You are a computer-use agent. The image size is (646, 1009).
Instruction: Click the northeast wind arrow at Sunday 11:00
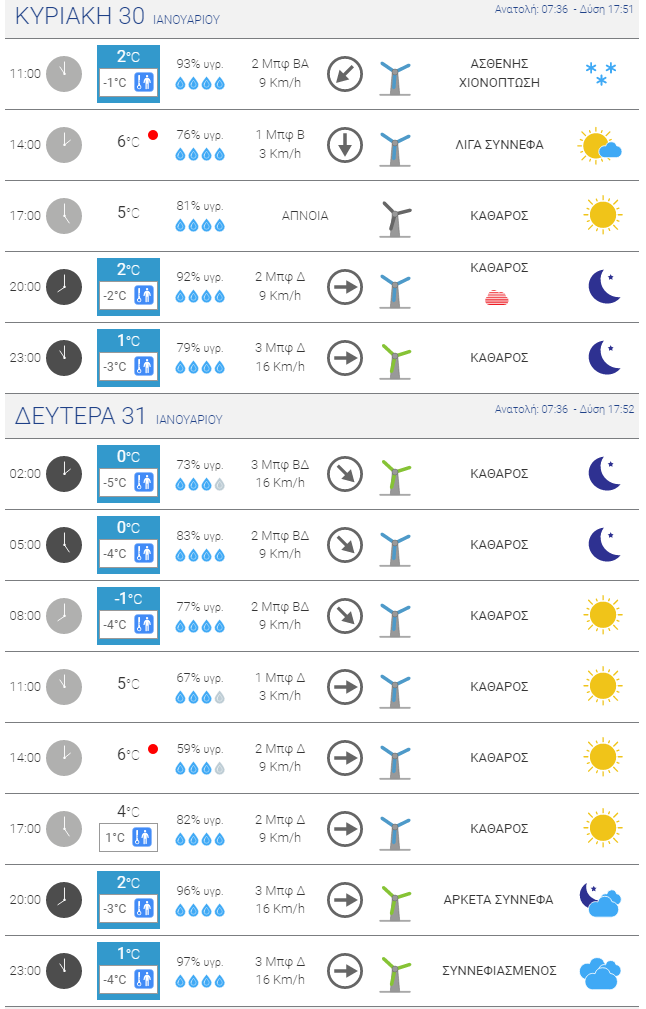point(345,74)
